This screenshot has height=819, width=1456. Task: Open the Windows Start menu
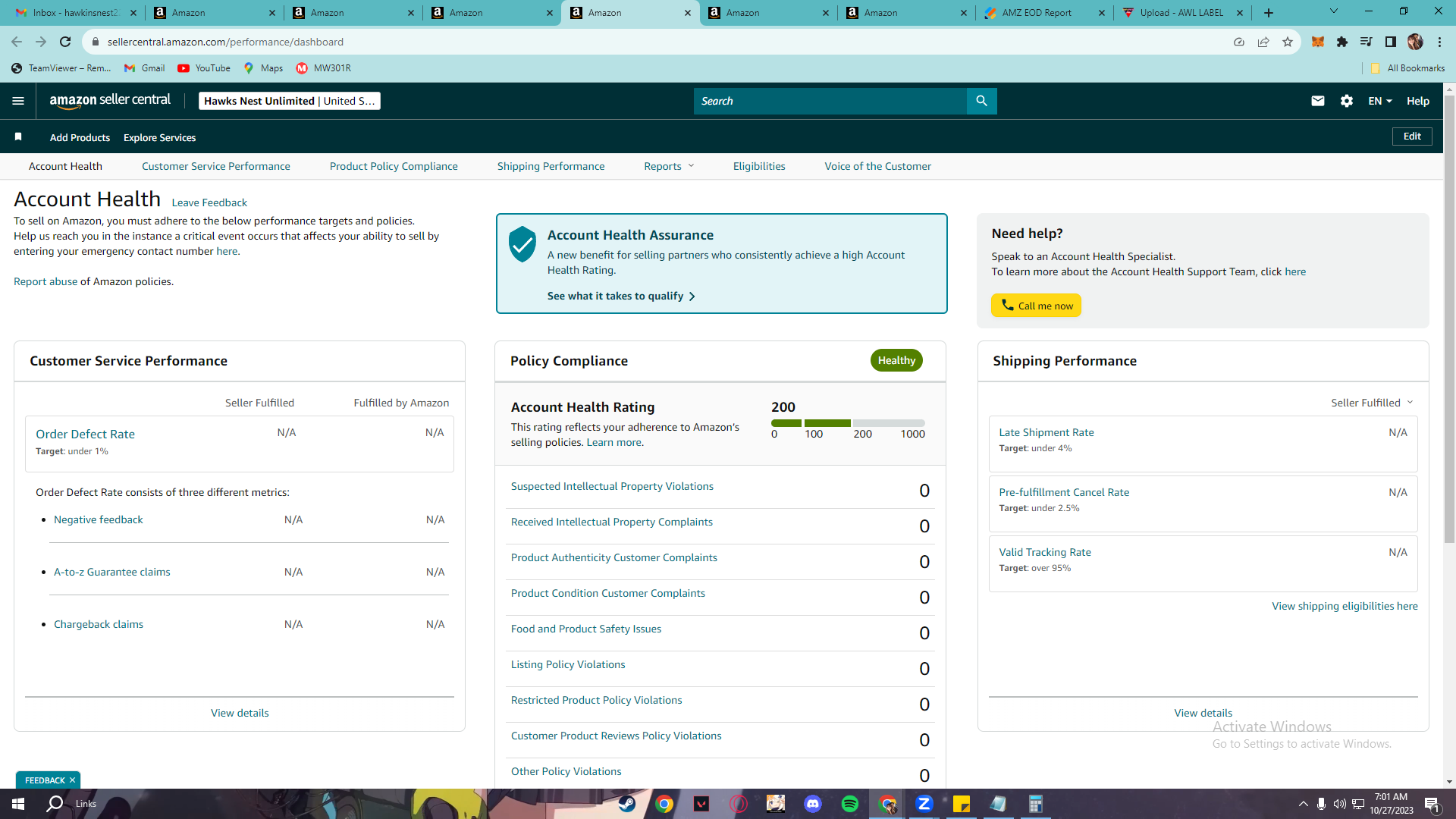click(18, 804)
